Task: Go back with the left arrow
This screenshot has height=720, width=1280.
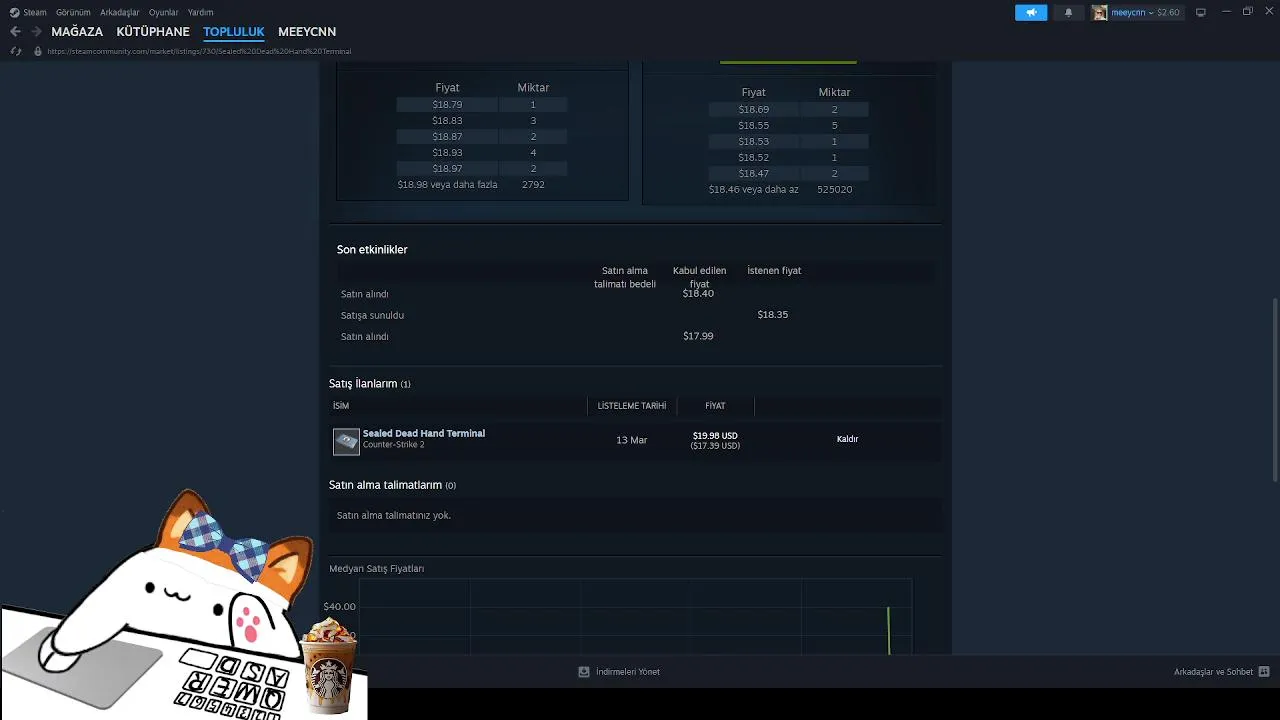Action: coord(15,32)
